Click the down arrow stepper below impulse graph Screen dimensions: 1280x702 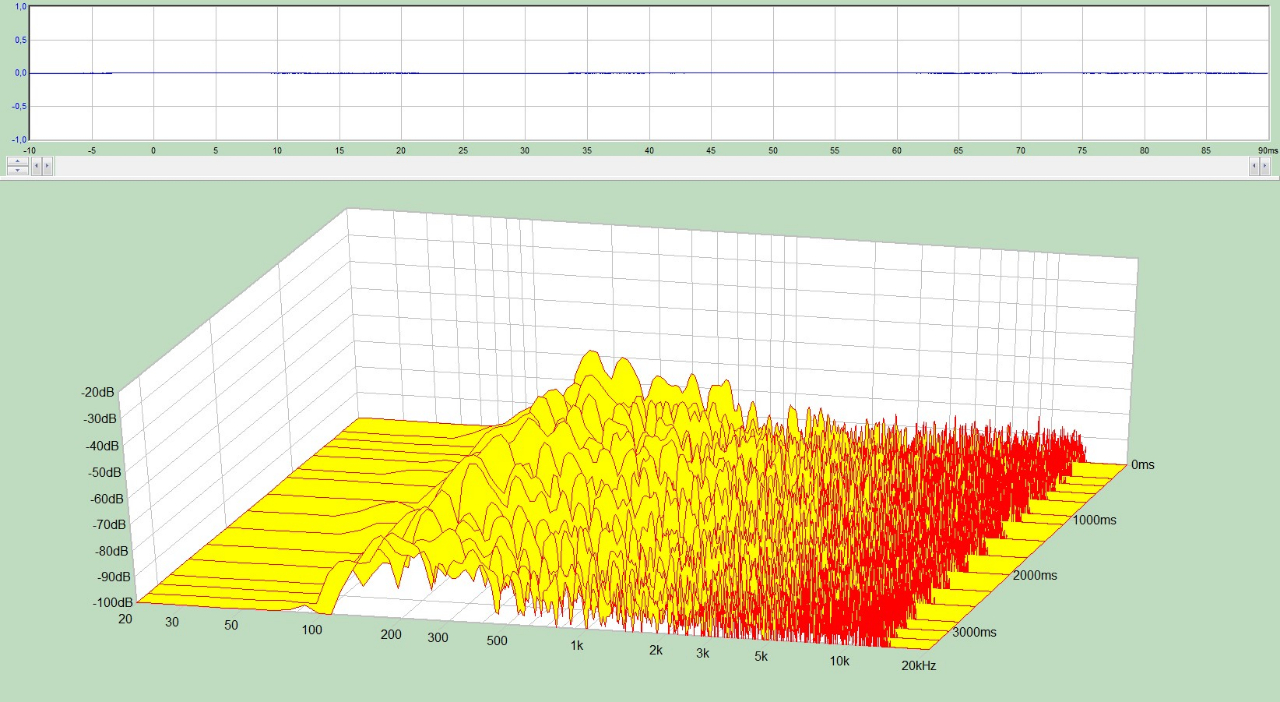[x=18, y=171]
